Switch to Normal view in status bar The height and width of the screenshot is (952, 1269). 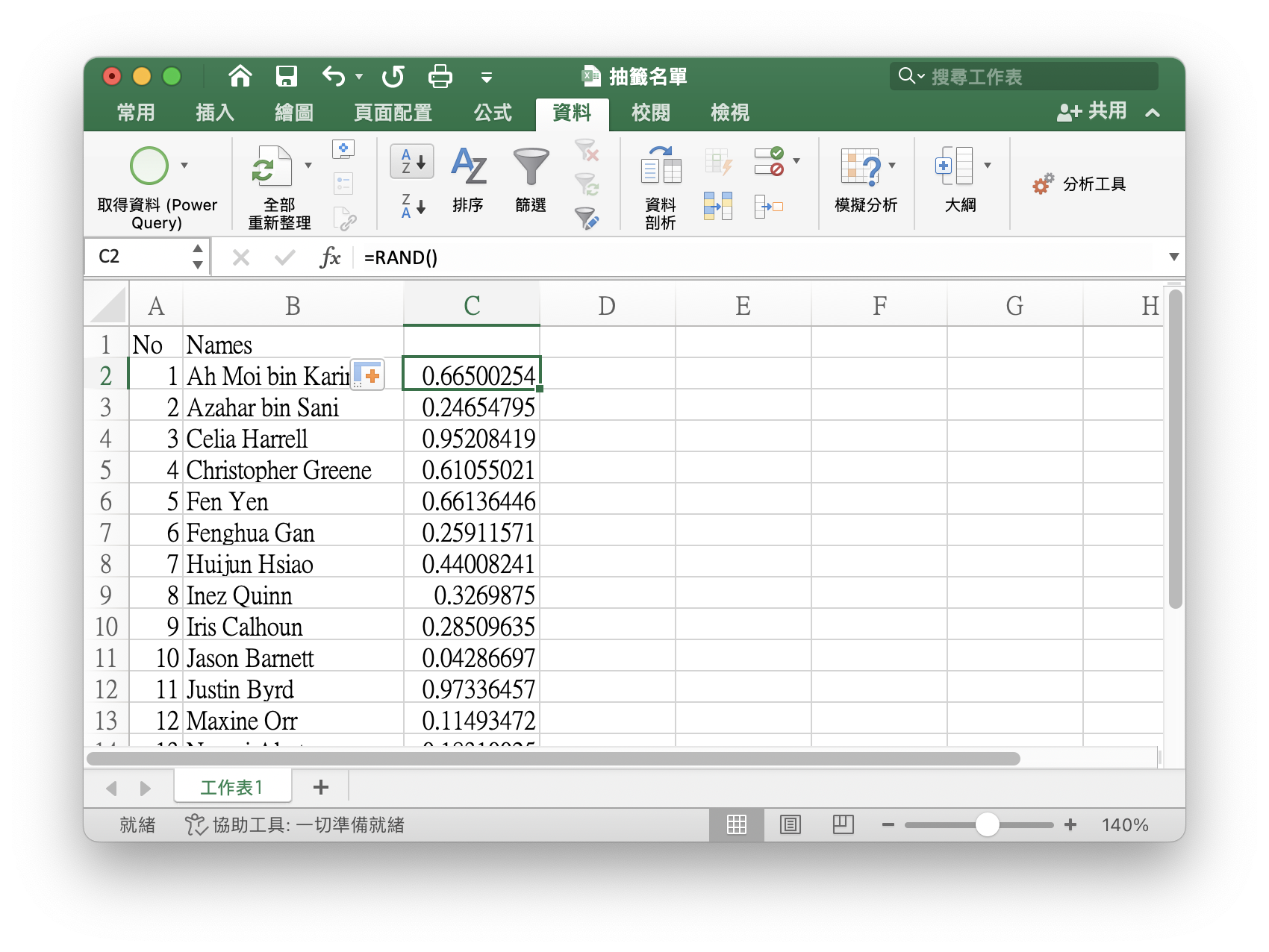737,824
